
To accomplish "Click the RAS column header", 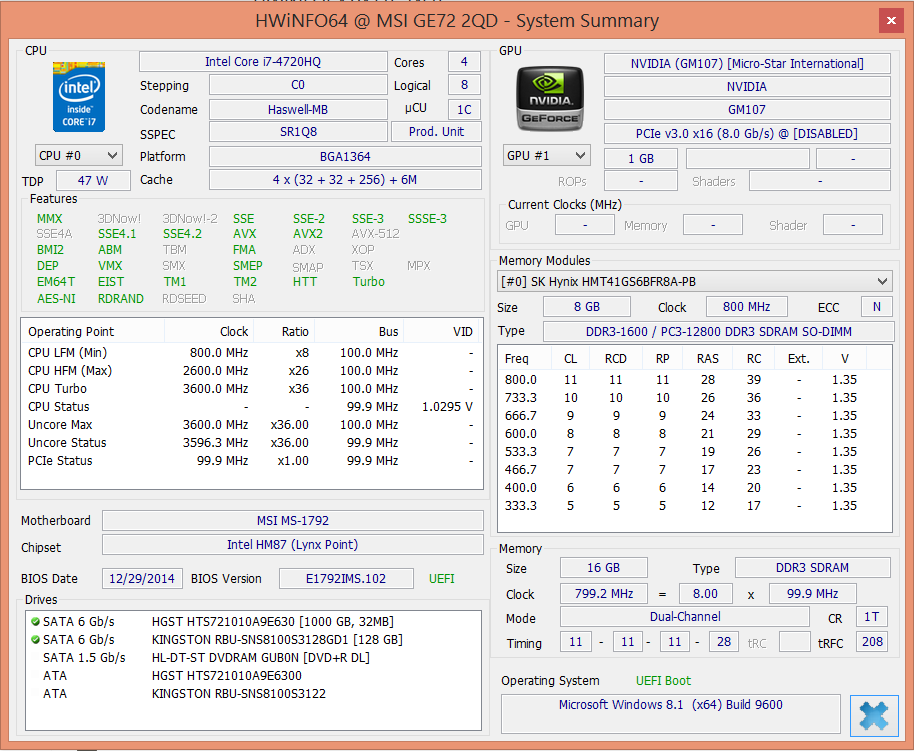I will 708,359.
